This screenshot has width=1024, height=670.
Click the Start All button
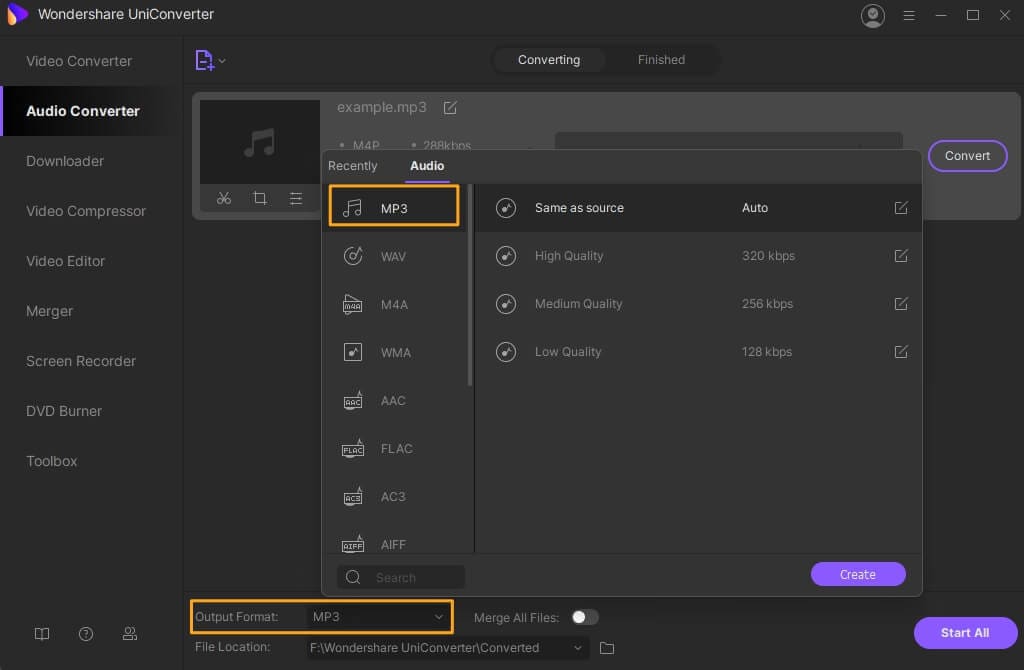(965, 633)
